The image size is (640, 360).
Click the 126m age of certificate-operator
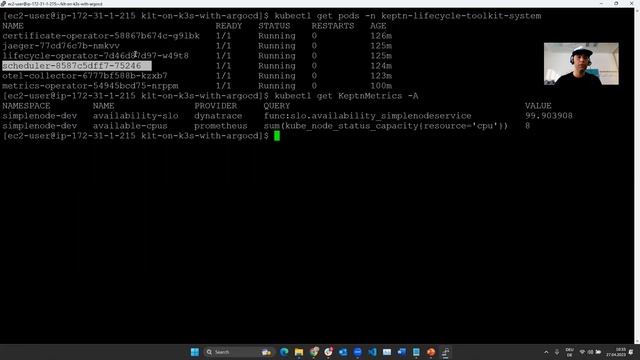(x=381, y=36)
